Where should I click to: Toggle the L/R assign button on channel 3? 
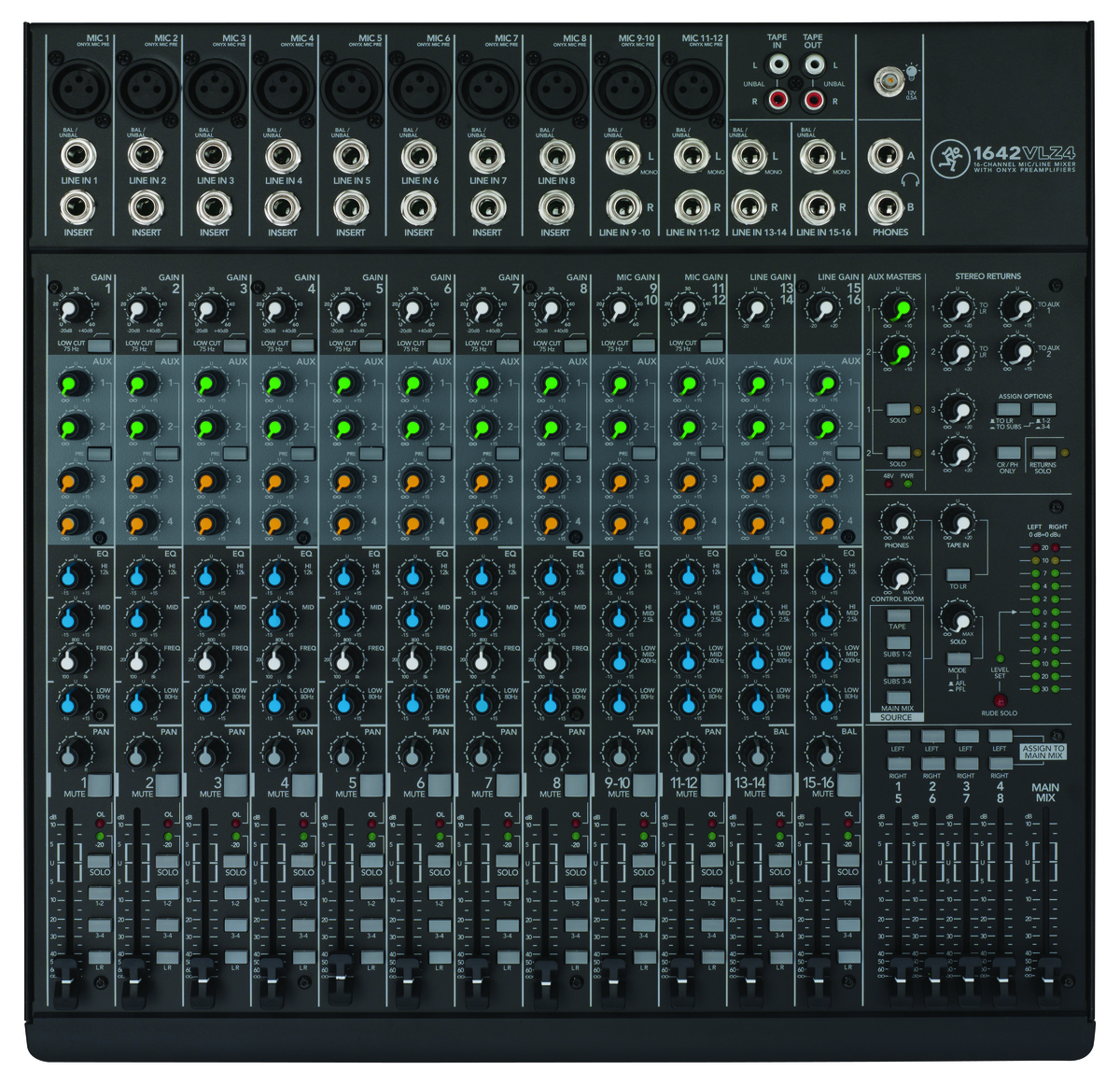coord(235,957)
